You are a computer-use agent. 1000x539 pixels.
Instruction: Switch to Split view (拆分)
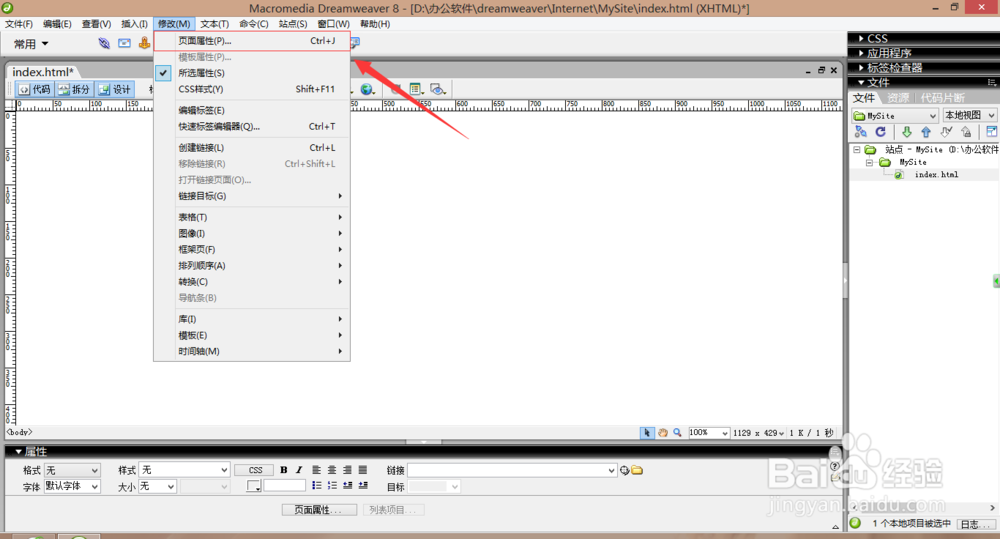click(75, 89)
